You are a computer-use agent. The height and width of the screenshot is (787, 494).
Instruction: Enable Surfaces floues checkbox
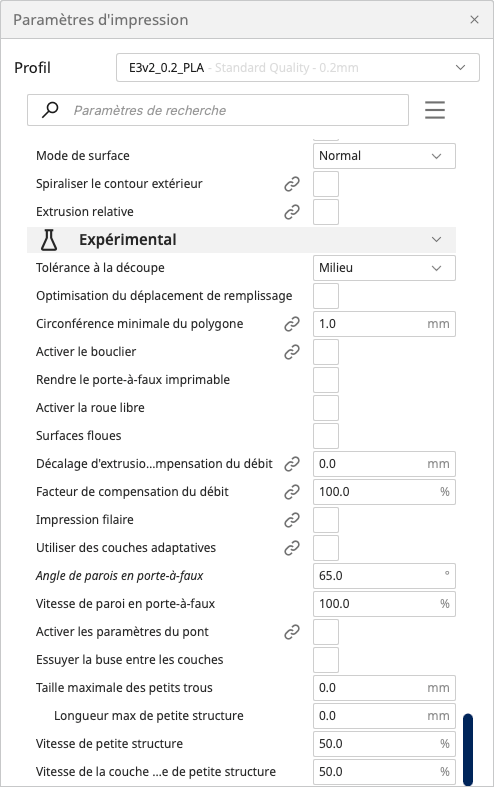[x=326, y=436]
